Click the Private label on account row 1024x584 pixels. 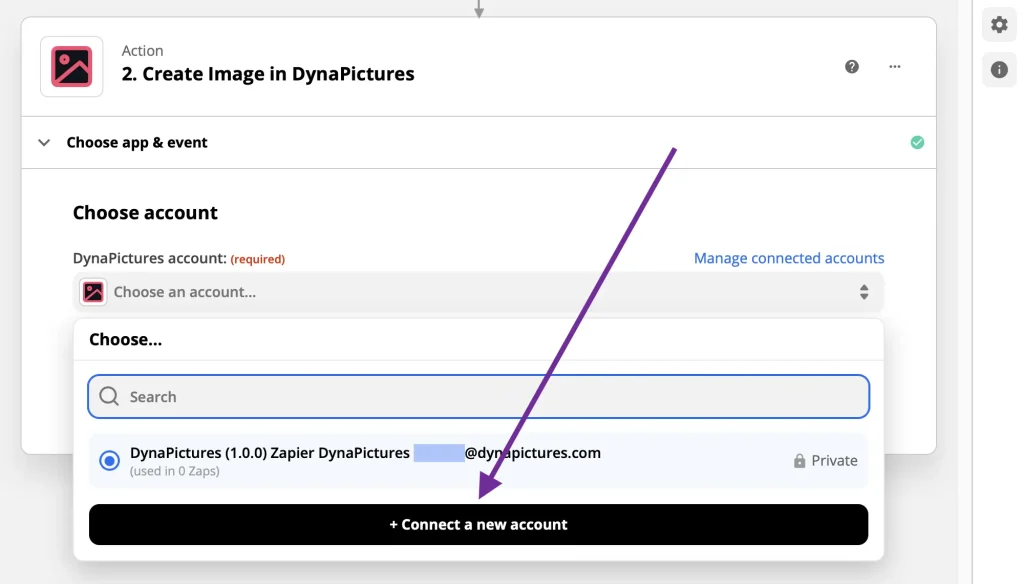[834, 461]
